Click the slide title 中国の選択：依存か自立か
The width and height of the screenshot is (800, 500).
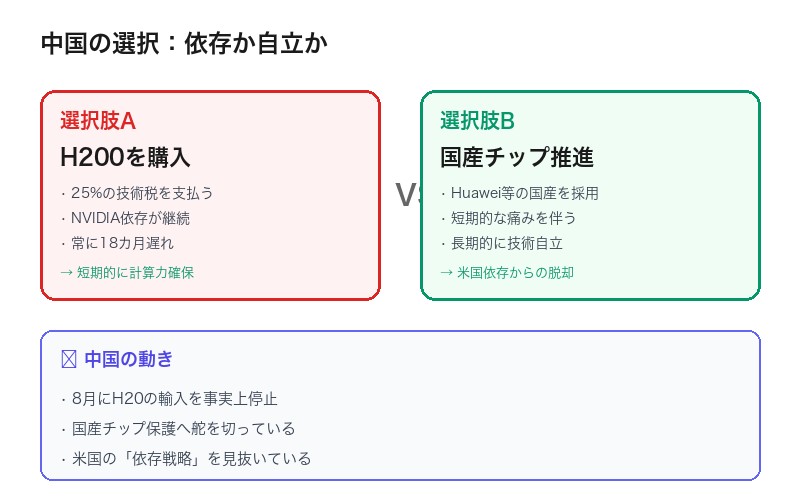pos(184,44)
